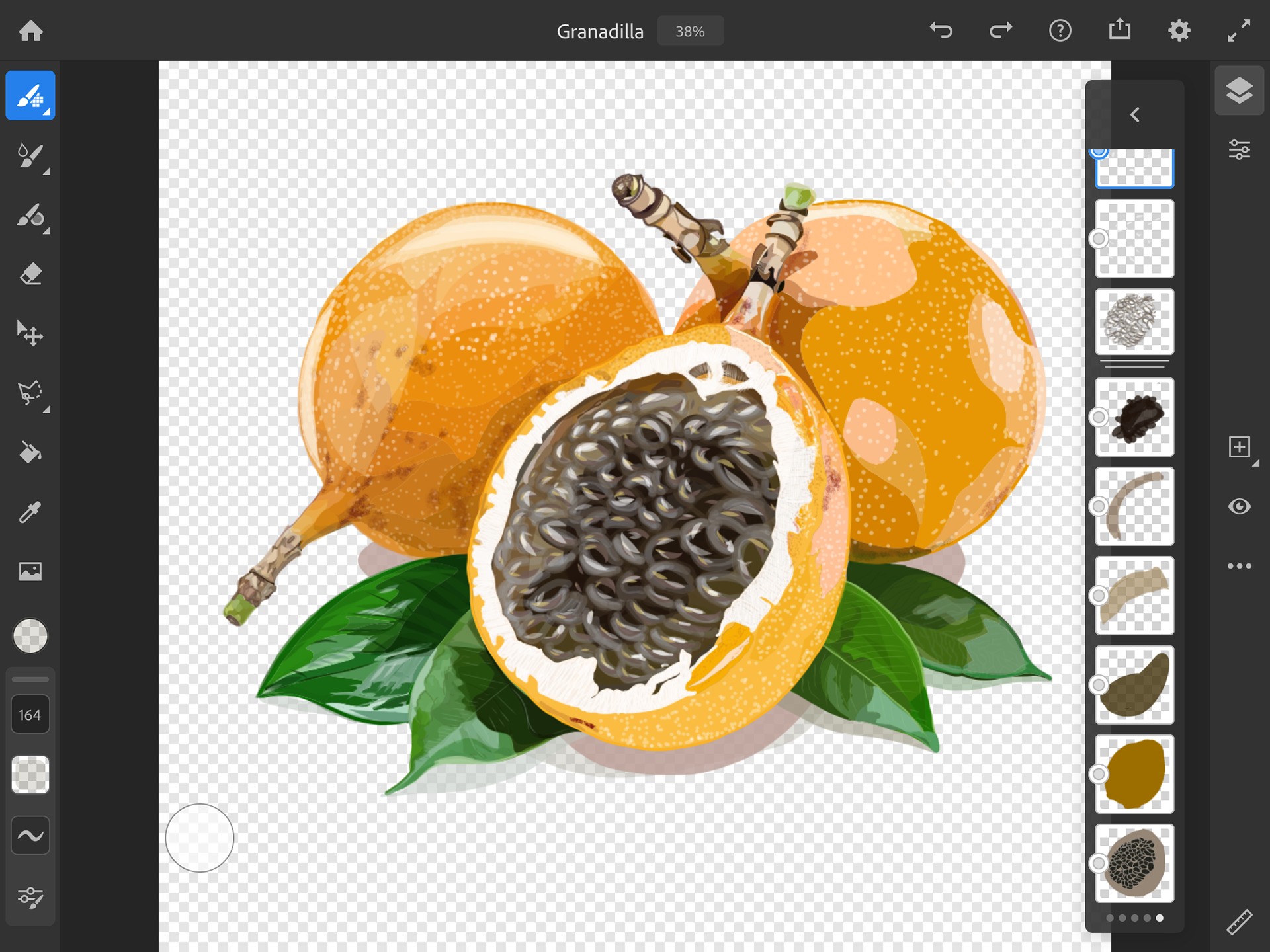
Task: Select the Eraser tool
Action: coord(30,274)
